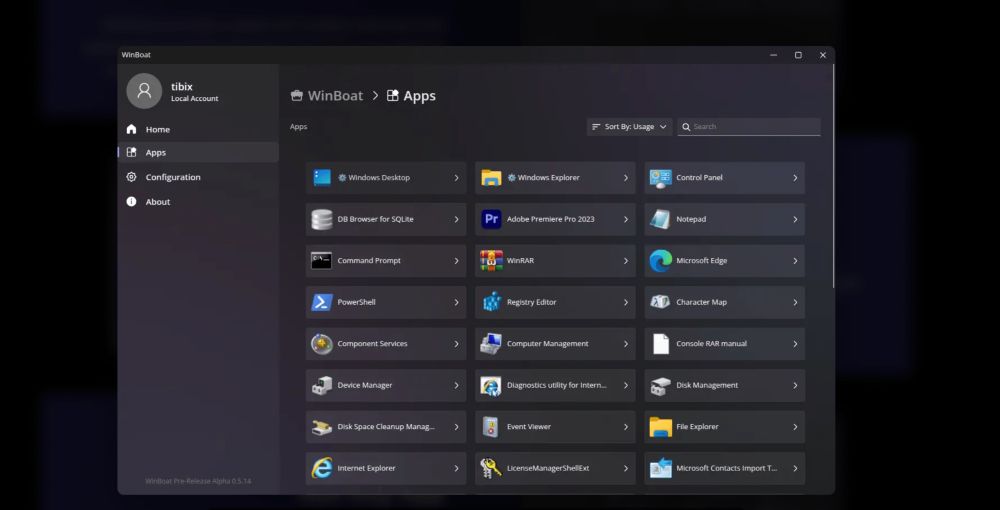Viewport: 1000px width, 510px height.
Task: Click the PowerShell icon
Action: (322, 302)
